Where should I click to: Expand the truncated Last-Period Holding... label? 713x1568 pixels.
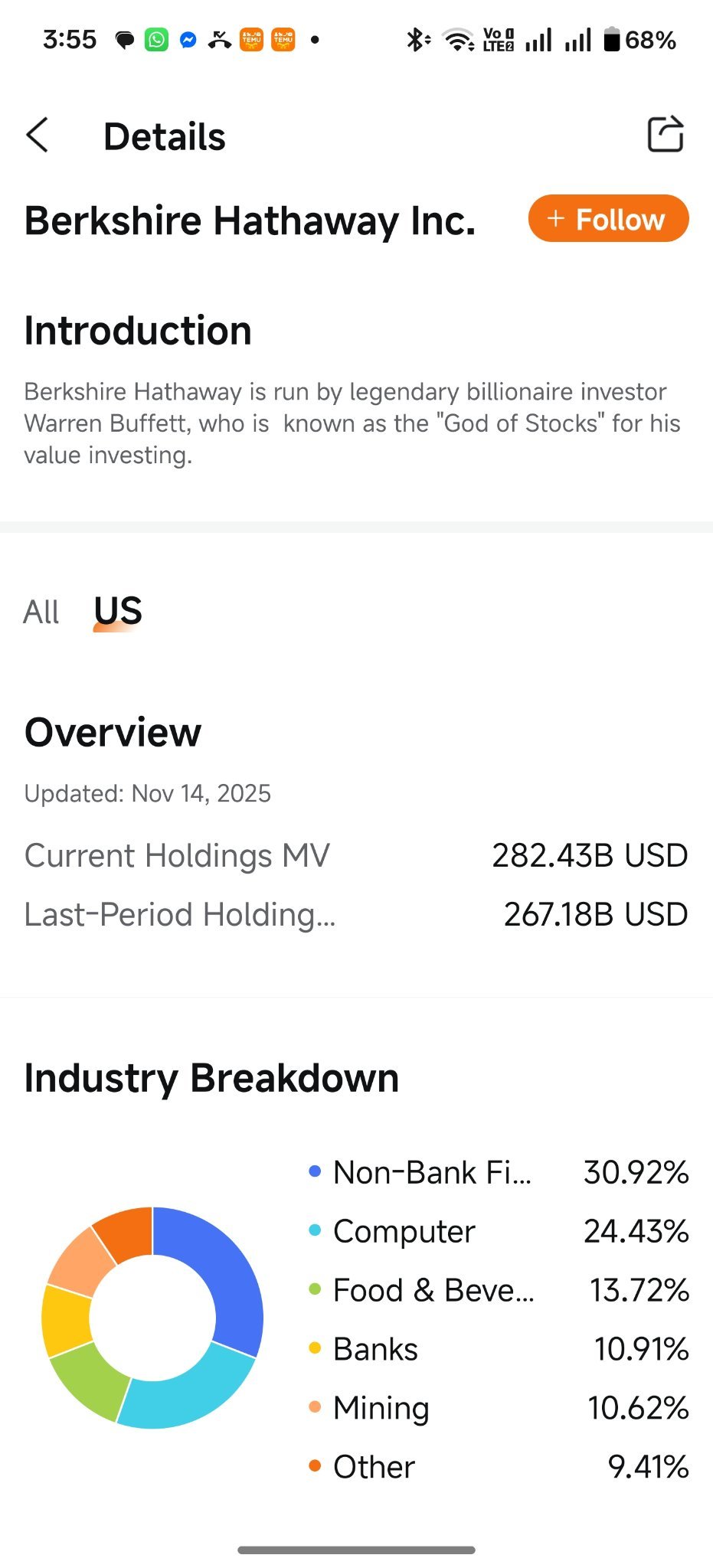click(180, 914)
